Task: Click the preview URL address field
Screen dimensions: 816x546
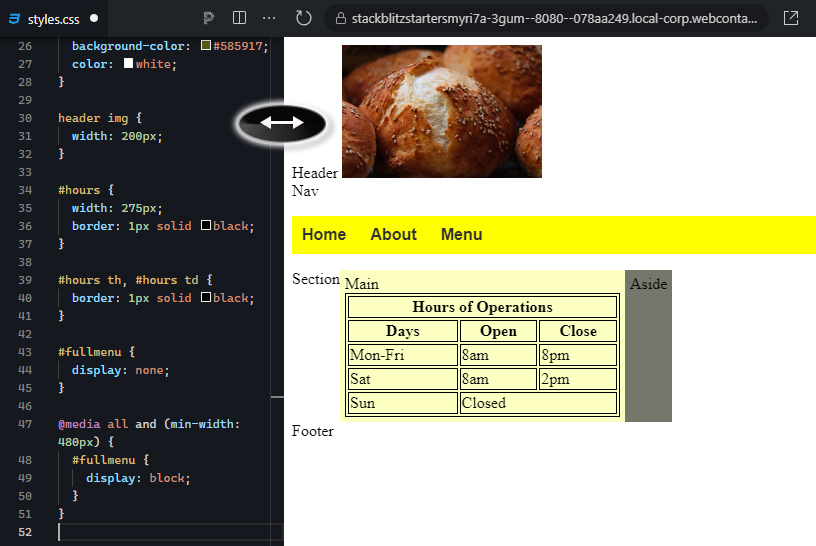Action: [546, 19]
